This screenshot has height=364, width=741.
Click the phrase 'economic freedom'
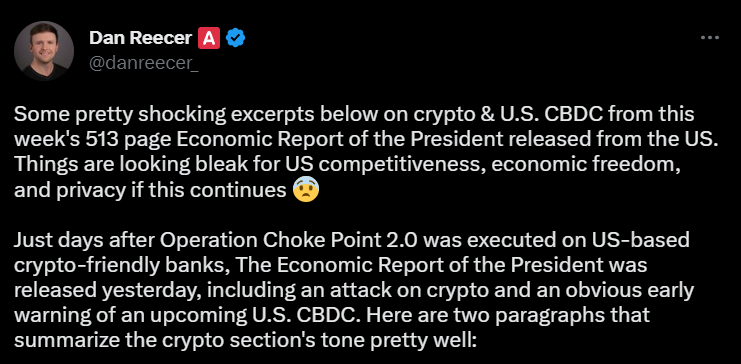pyautogui.click(x=582, y=164)
